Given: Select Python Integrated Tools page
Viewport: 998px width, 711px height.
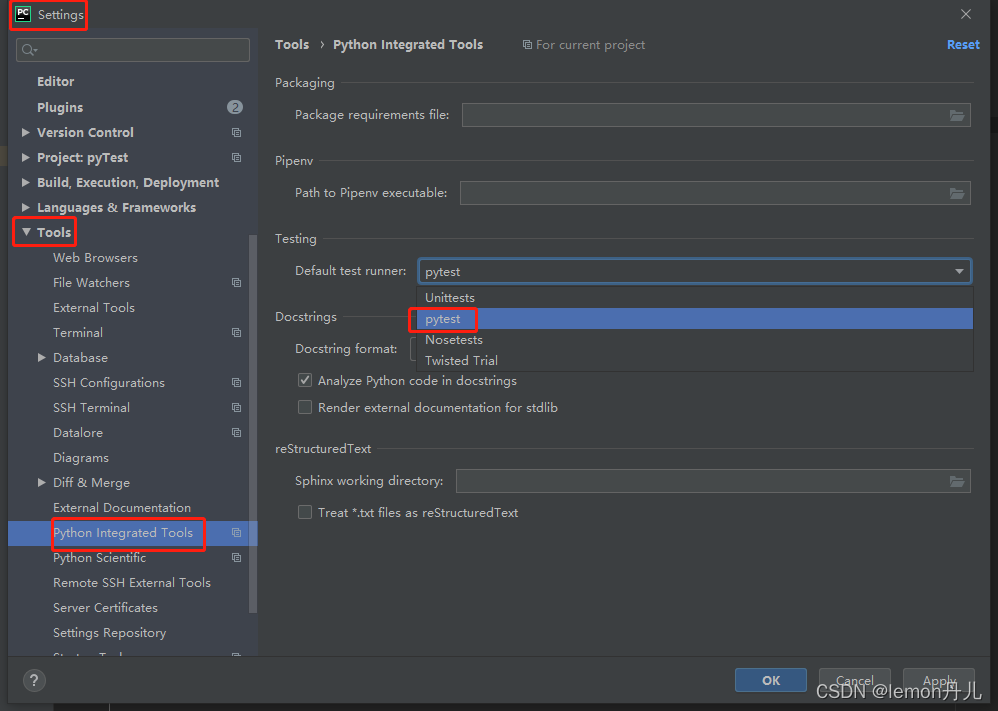Looking at the screenshot, I should pos(123,533).
